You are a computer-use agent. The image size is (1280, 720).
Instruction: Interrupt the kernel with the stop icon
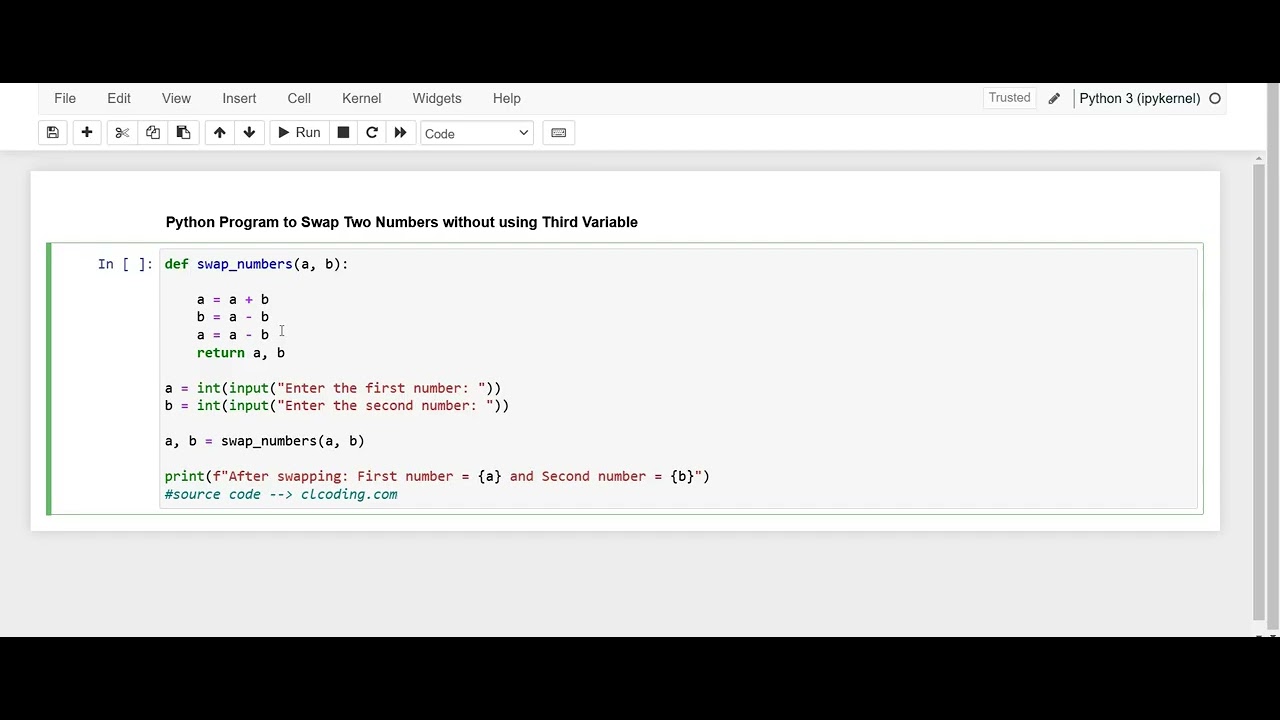click(343, 133)
